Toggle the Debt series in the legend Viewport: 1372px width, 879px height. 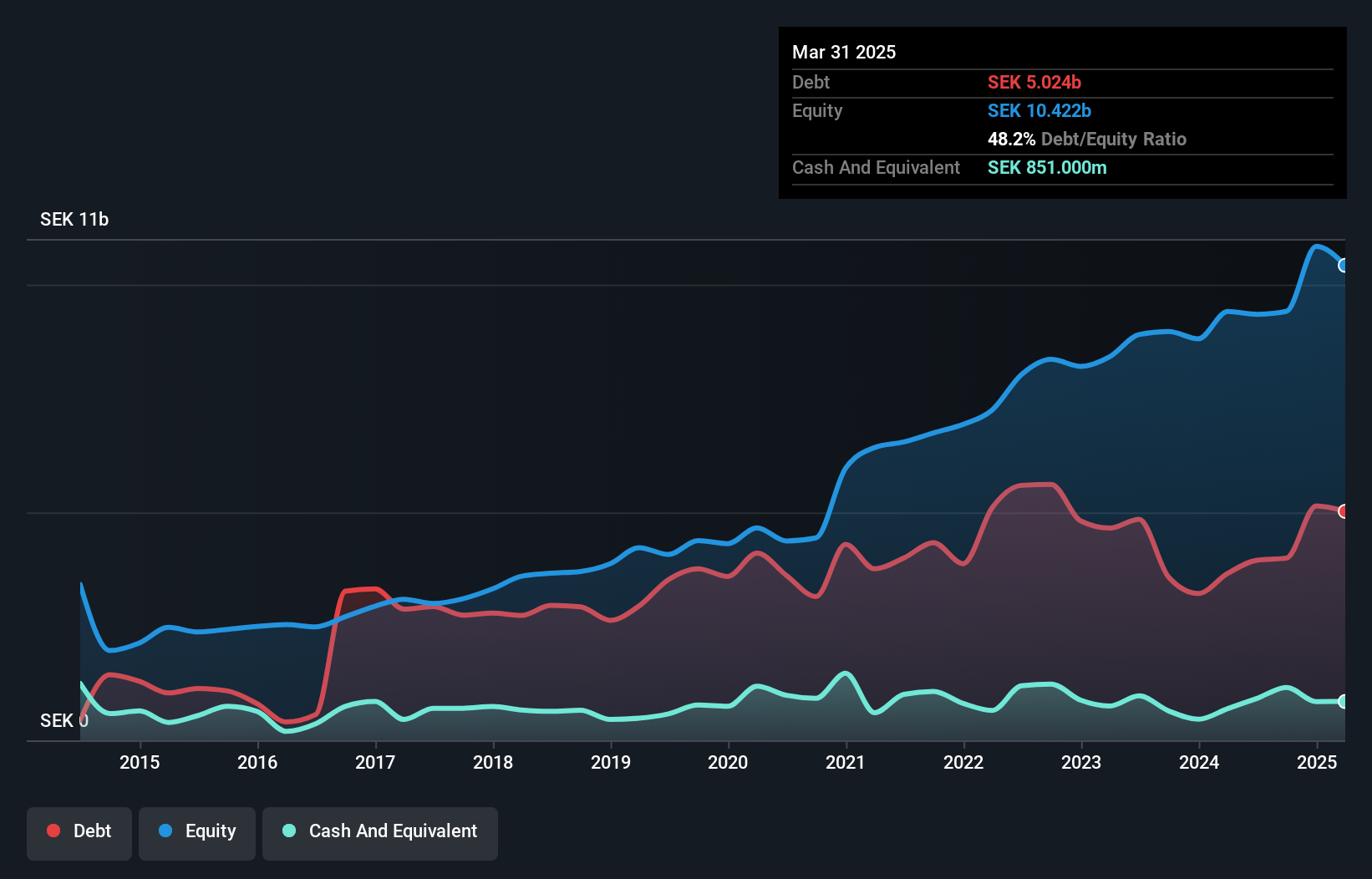click(x=79, y=831)
